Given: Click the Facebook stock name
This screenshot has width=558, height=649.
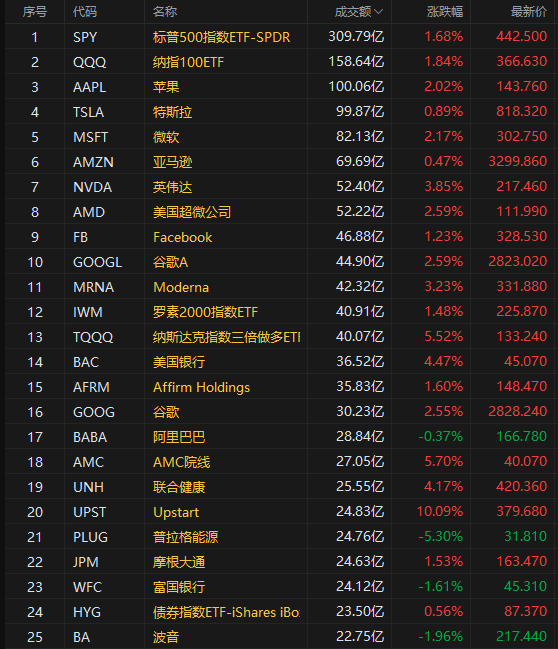Looking at the screenshot, I should coord(183,237).
